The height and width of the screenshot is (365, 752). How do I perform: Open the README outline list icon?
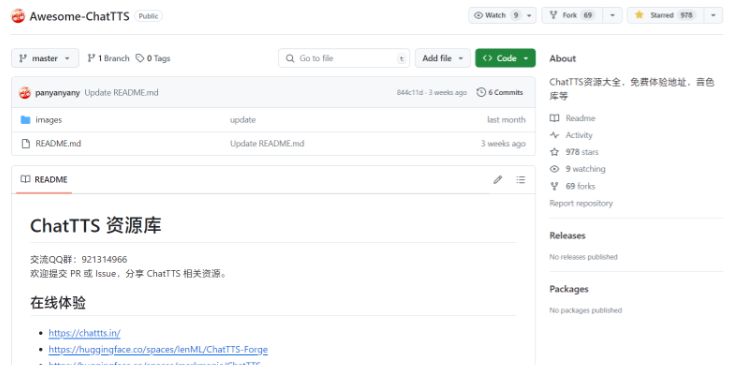coord(520,179)
